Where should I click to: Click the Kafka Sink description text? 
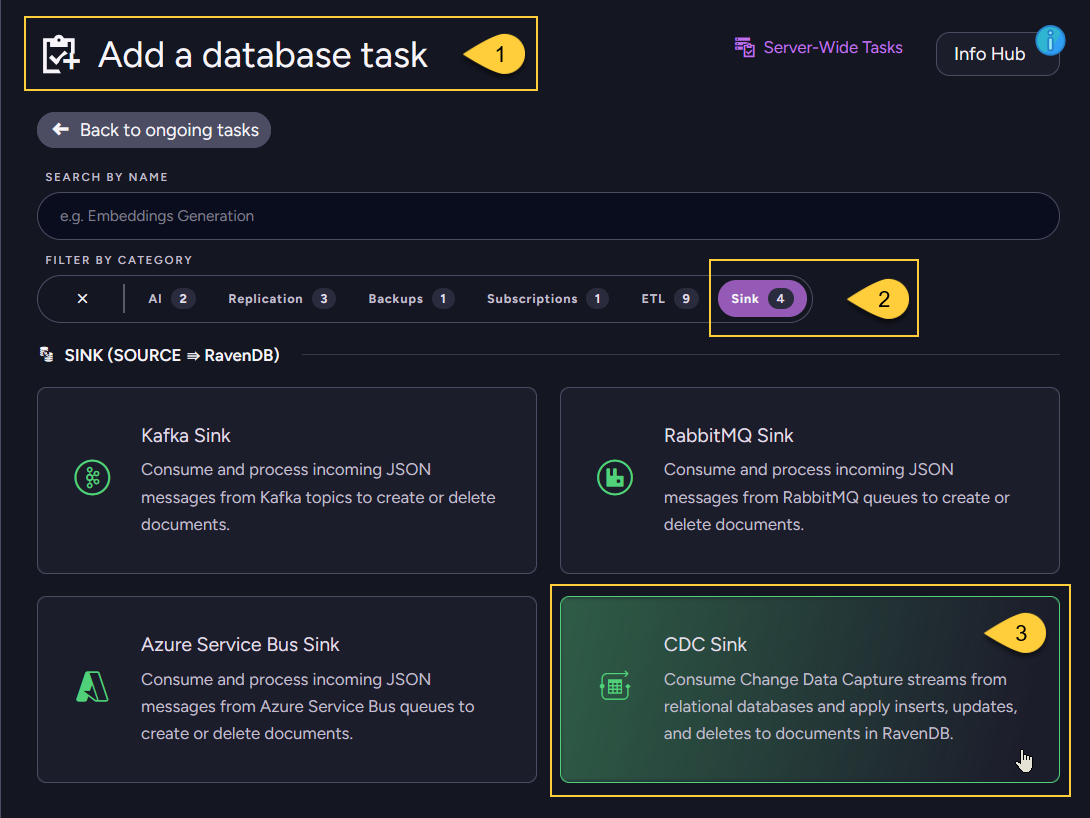pyautogui.click(x=318, y=497)
